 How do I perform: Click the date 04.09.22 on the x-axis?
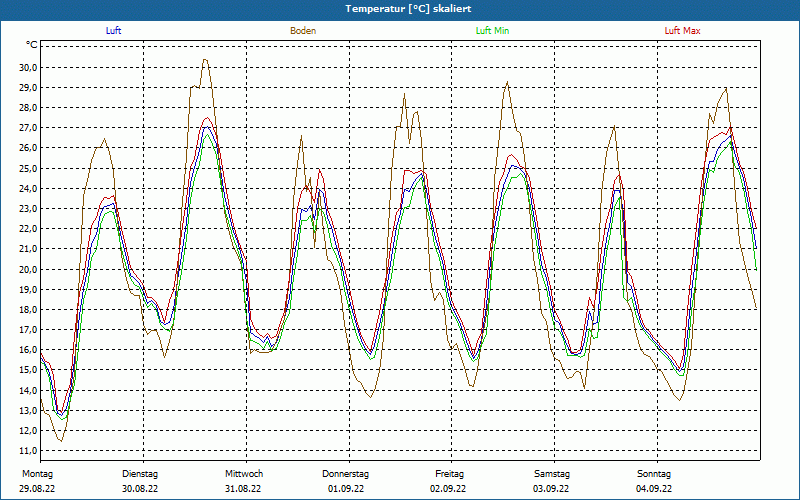[654, 489]
